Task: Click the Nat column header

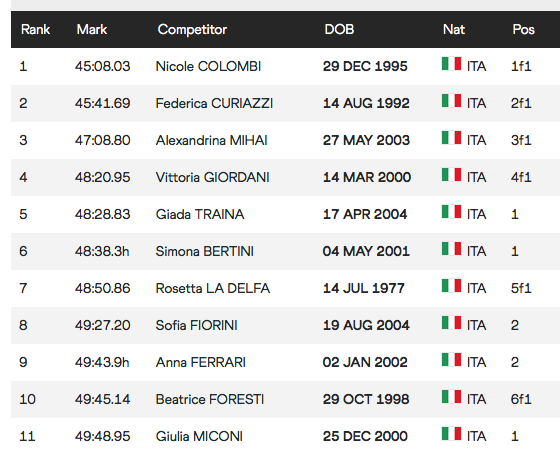Action: (454, 29)
